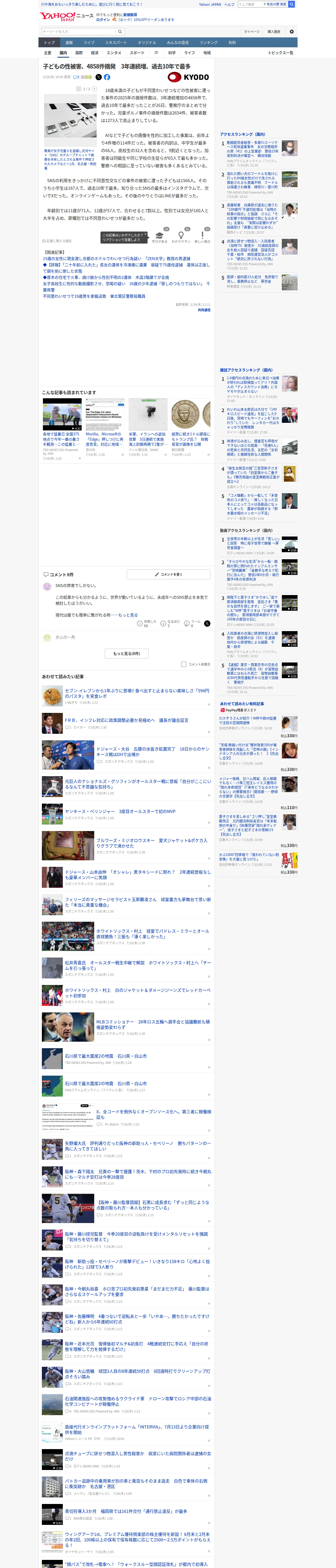Dismiss the 各地で猛暑日 recommended card
This screenshot has width=336, height=1568.
(x=79, y=458)
